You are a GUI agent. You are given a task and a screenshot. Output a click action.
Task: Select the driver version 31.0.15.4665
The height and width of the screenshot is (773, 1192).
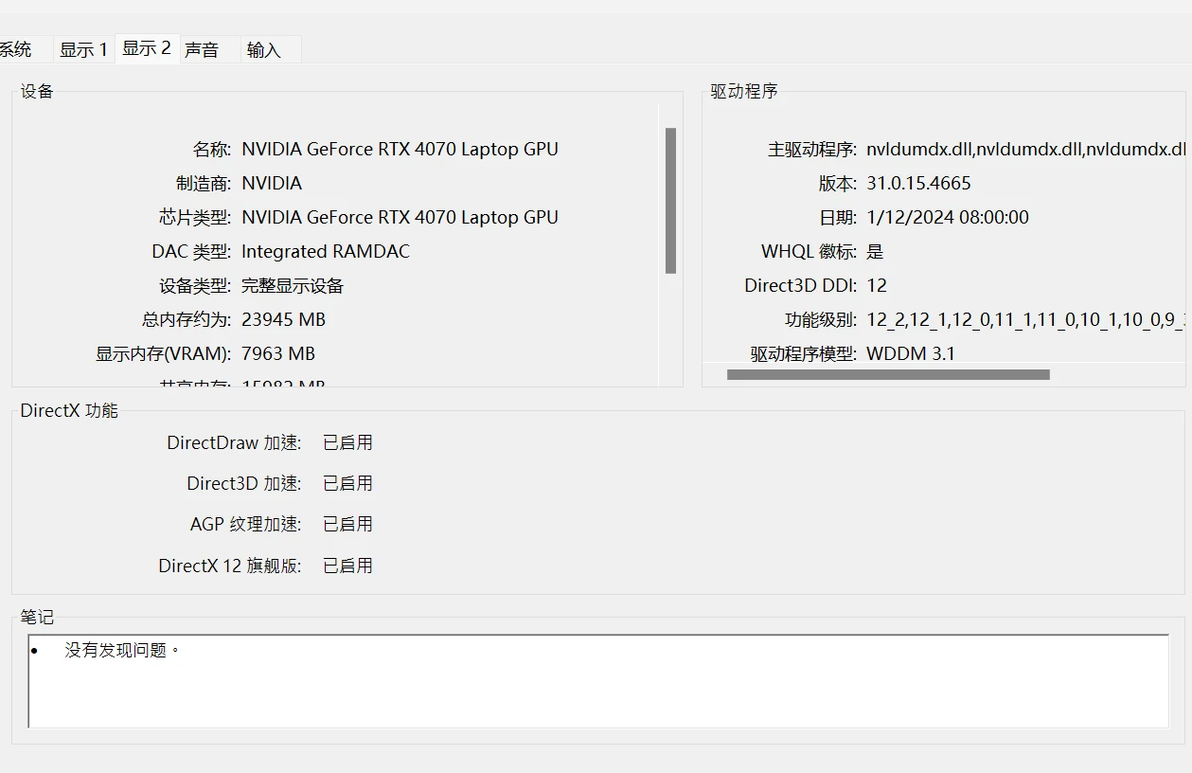(x=918, y=183)
